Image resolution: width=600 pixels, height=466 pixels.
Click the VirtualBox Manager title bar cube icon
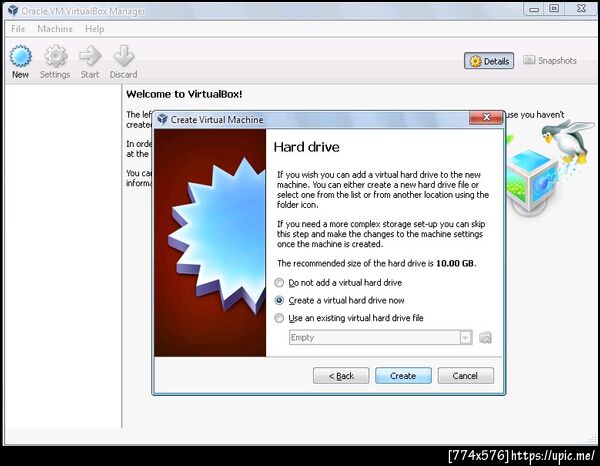click(x=13, y=11)
